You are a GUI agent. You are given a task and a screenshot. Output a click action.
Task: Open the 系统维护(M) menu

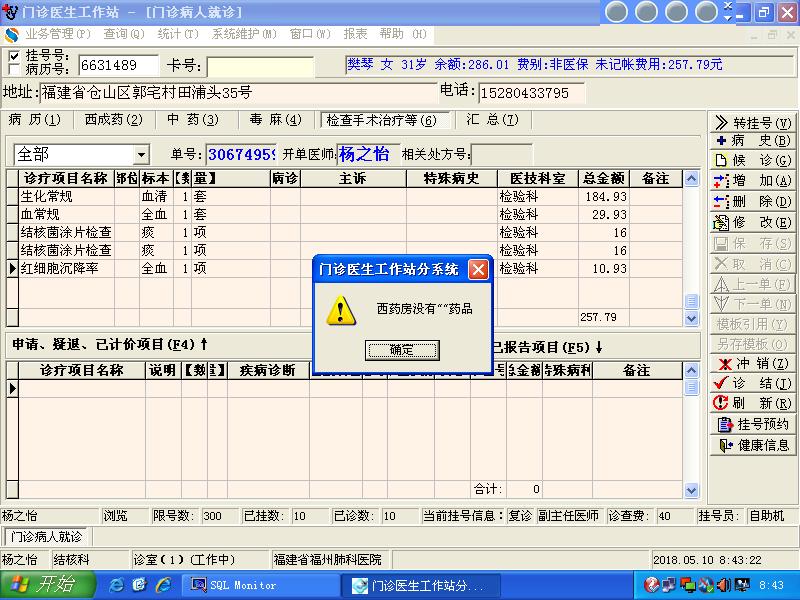point(244,34)
